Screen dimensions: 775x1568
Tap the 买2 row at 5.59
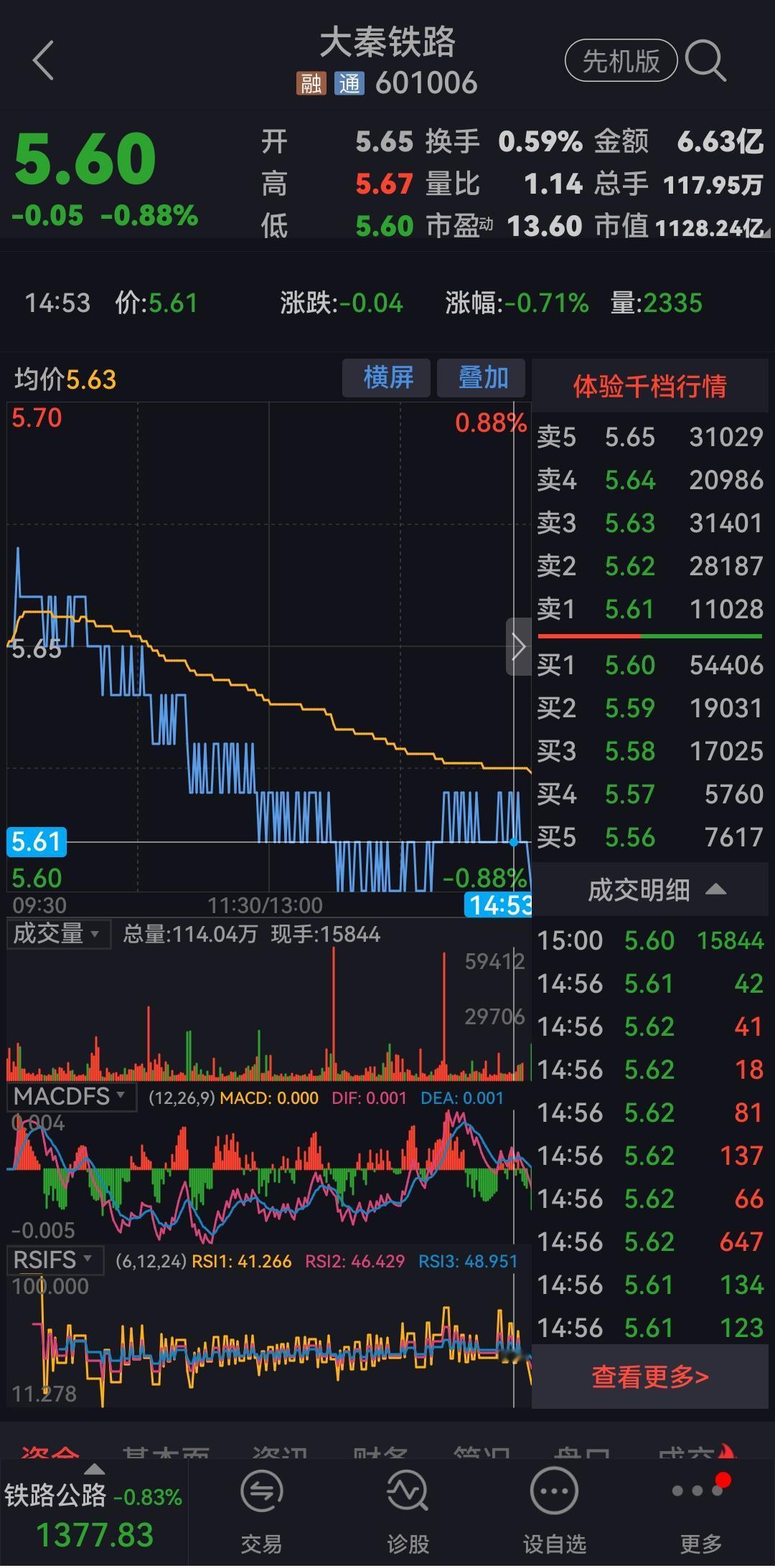pos(650,708)
